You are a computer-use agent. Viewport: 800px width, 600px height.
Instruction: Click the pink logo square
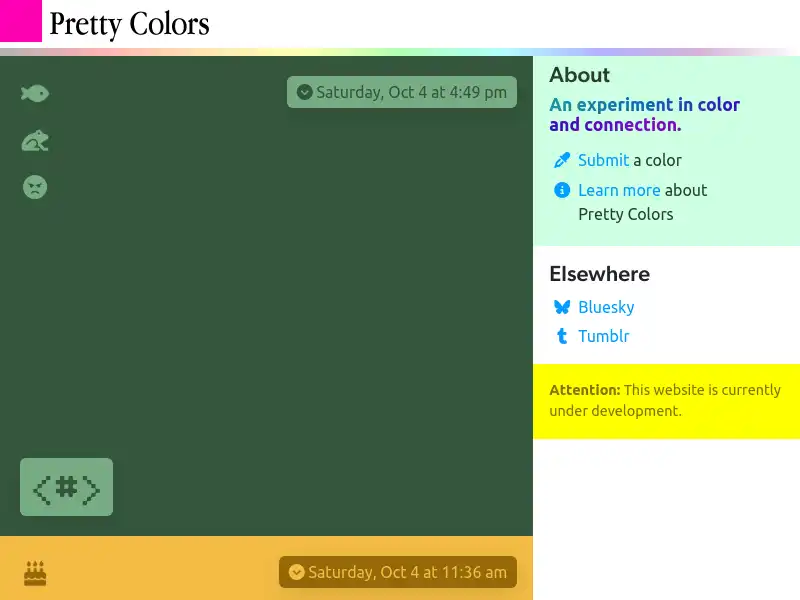[19, 20]
